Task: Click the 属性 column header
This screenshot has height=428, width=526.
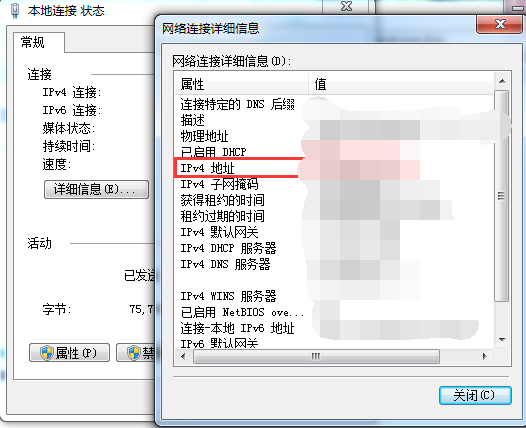Action: pyautogui.click(x=241, y=84)
